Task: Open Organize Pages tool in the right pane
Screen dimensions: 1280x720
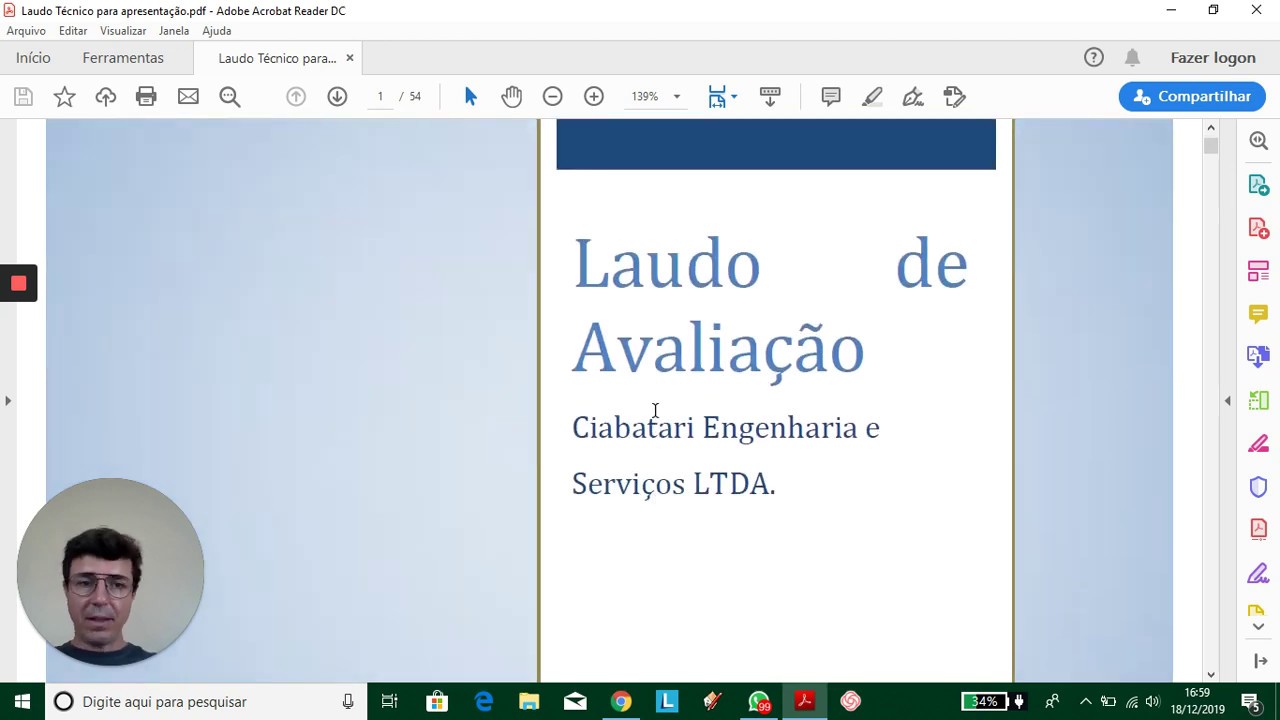Action: [x=1259, y=271]
